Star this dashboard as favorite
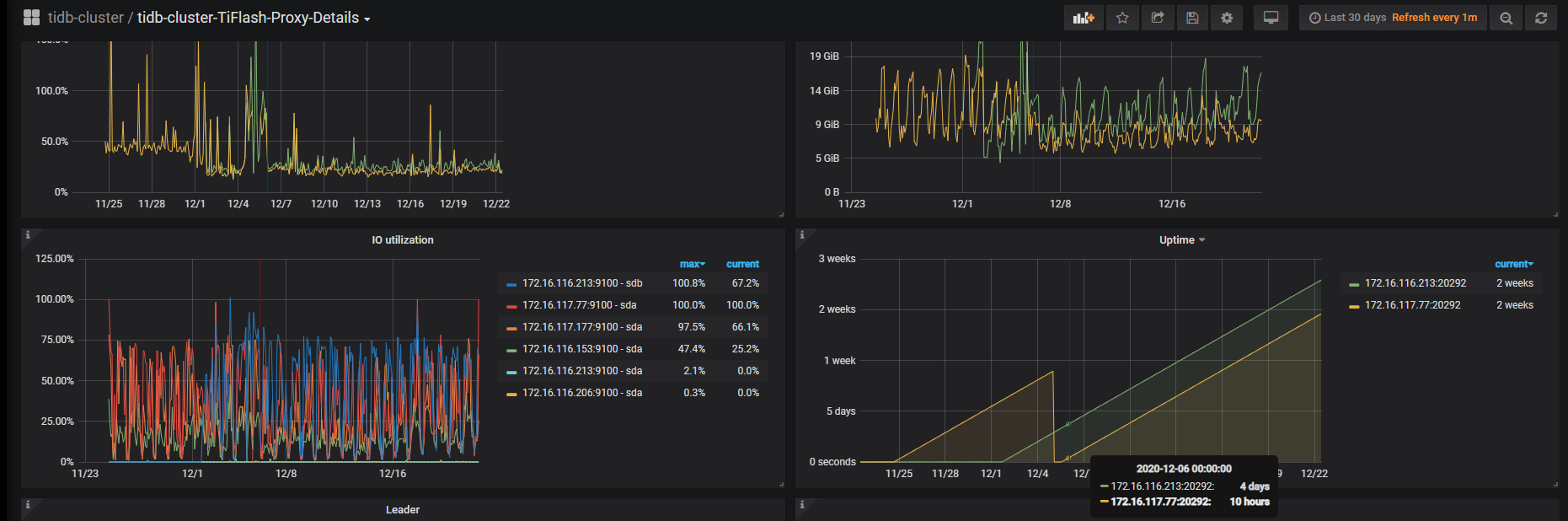 coord(1122,18)
